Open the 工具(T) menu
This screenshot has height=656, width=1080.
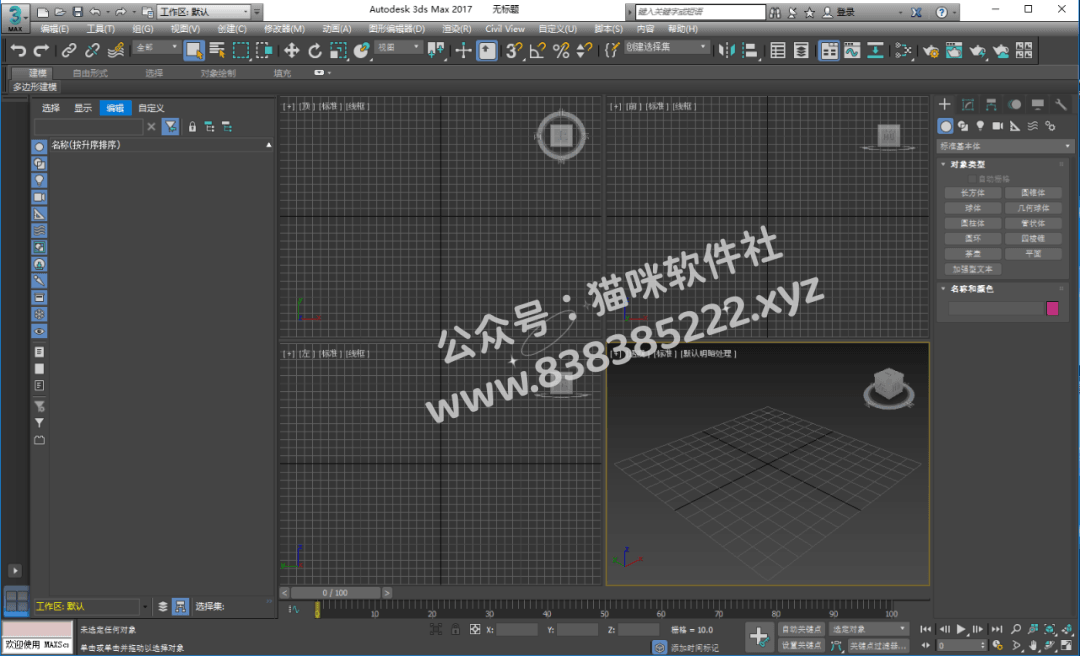click(x=101, y=29)
